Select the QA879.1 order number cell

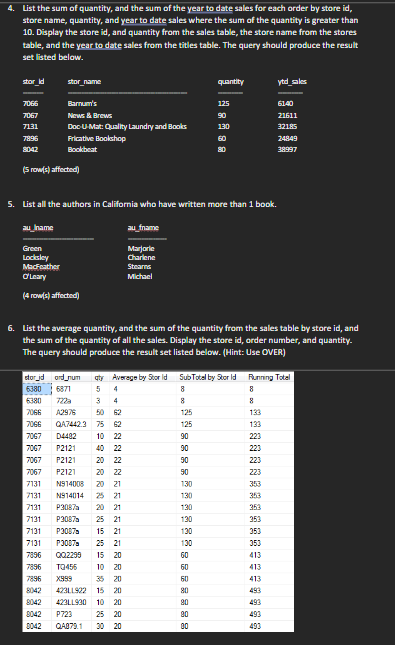69,626
